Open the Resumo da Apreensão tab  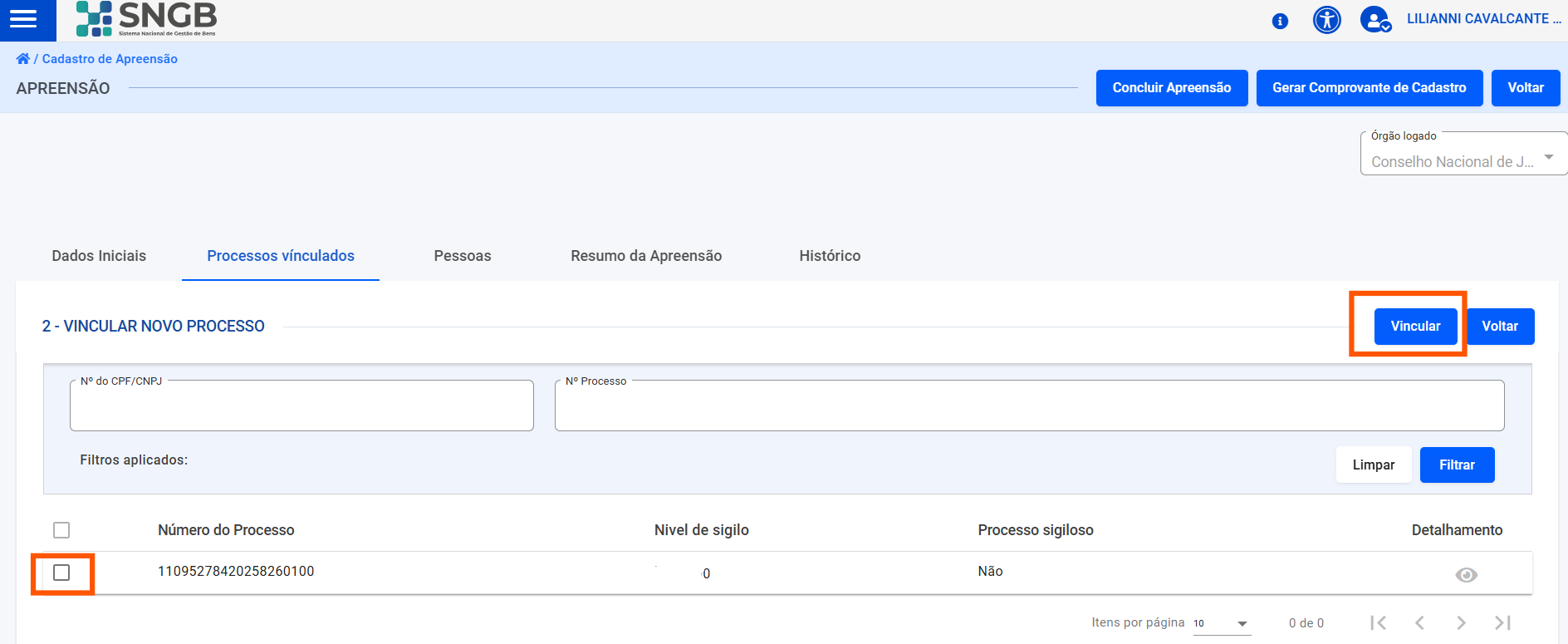click(645, 256)
